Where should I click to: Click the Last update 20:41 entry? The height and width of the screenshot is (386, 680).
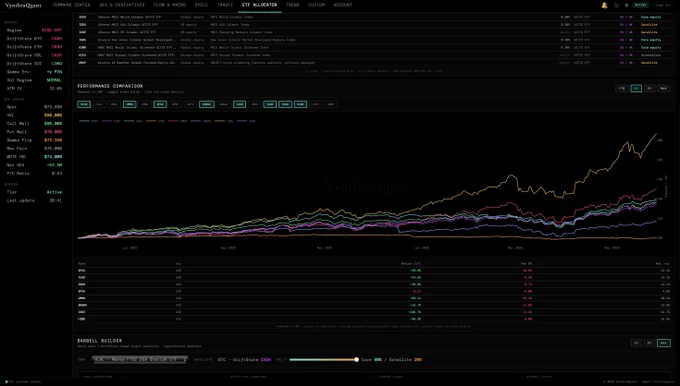pos(34,200)
